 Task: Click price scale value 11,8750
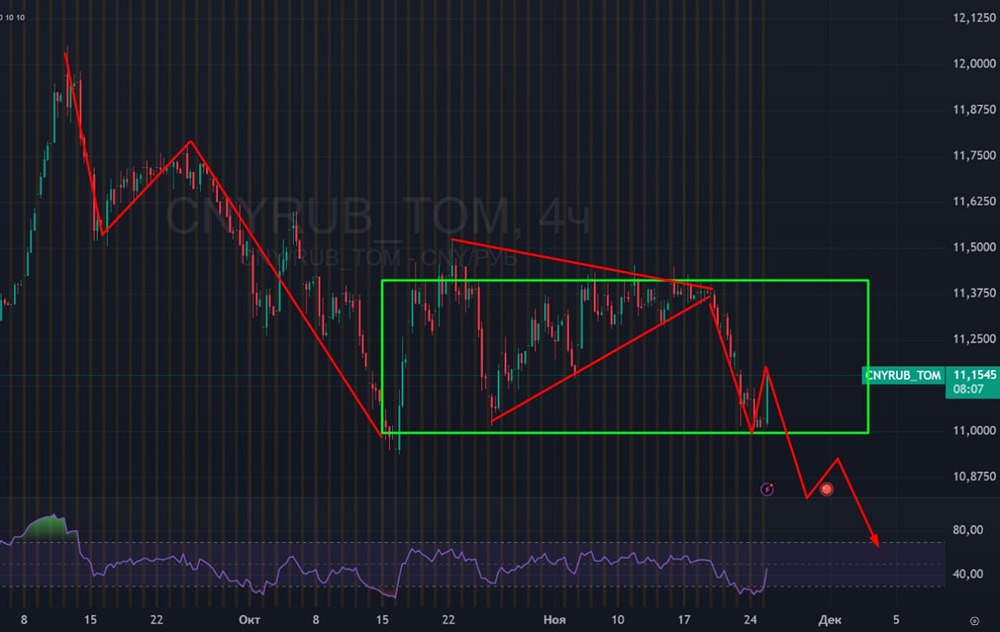[974, 110]
